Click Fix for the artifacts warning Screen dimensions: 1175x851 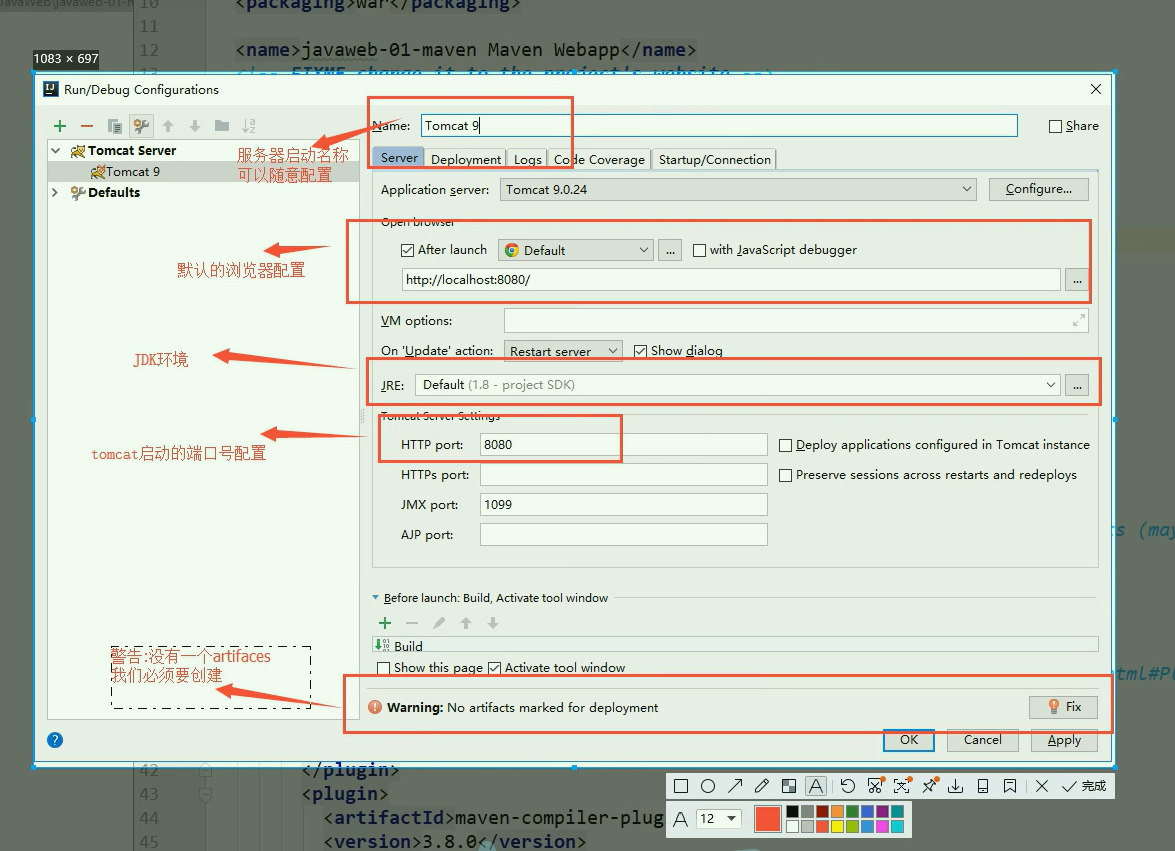coord(1063,706)
